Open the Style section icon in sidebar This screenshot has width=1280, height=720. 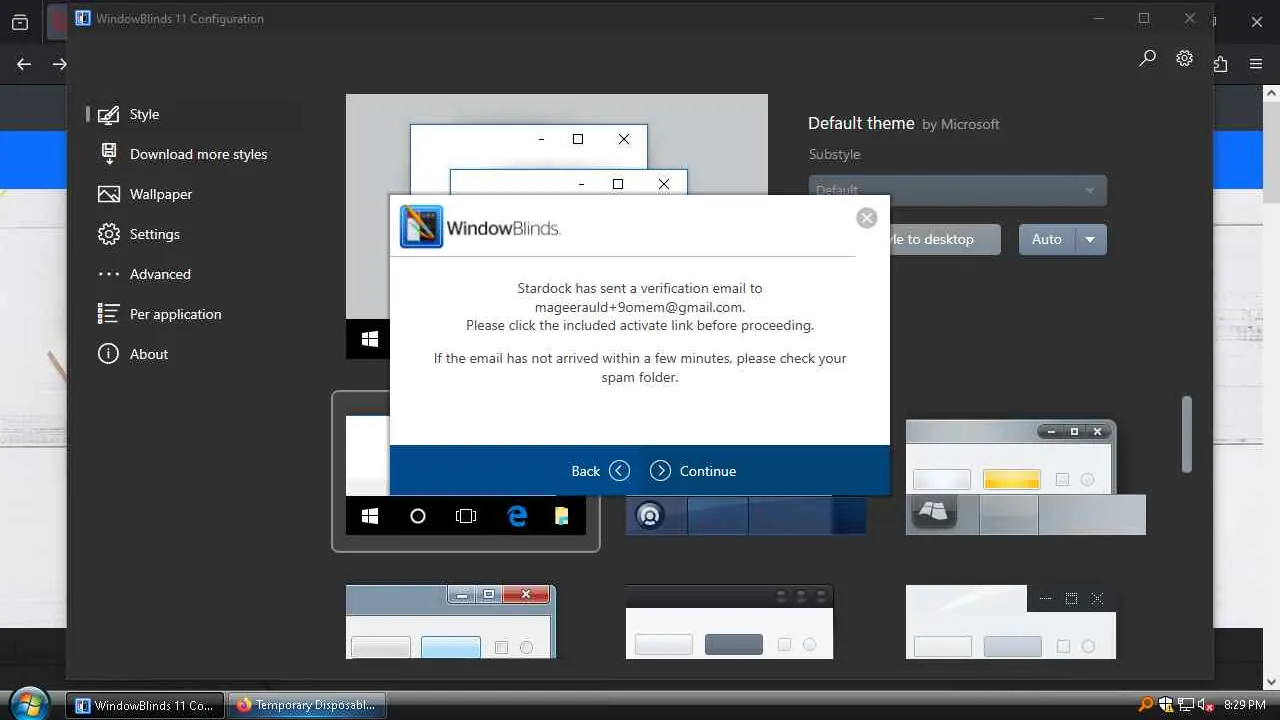(x=109, y=114)
